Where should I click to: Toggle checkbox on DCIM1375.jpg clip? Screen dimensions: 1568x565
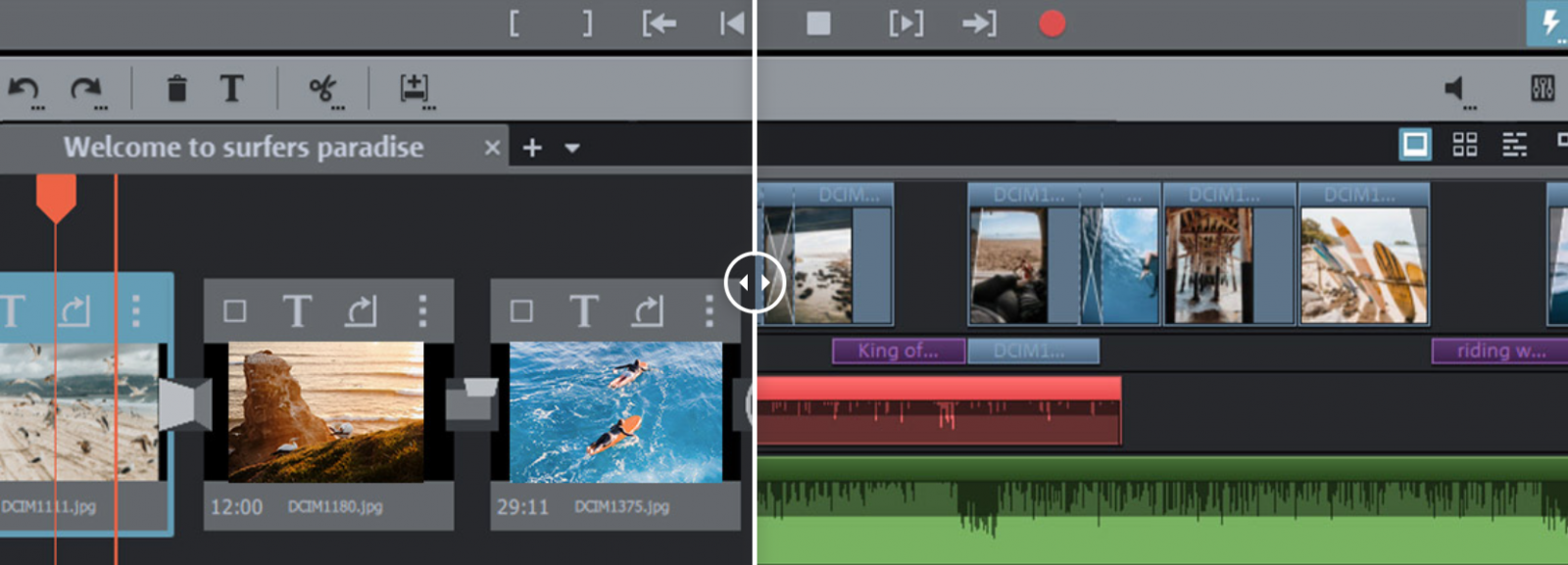[521, 311]
